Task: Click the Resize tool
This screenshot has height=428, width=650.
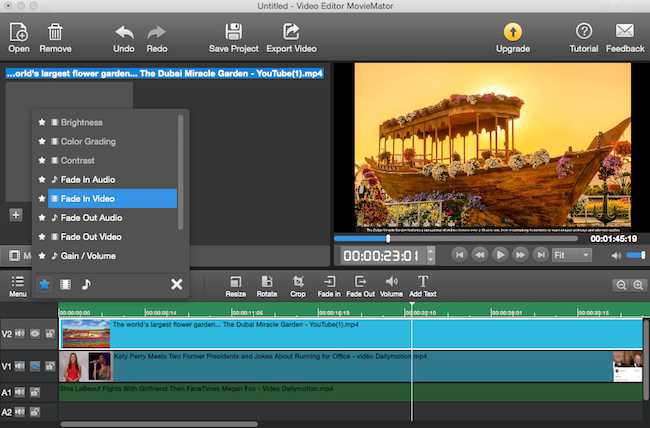Action: click(x=235, y=286)
